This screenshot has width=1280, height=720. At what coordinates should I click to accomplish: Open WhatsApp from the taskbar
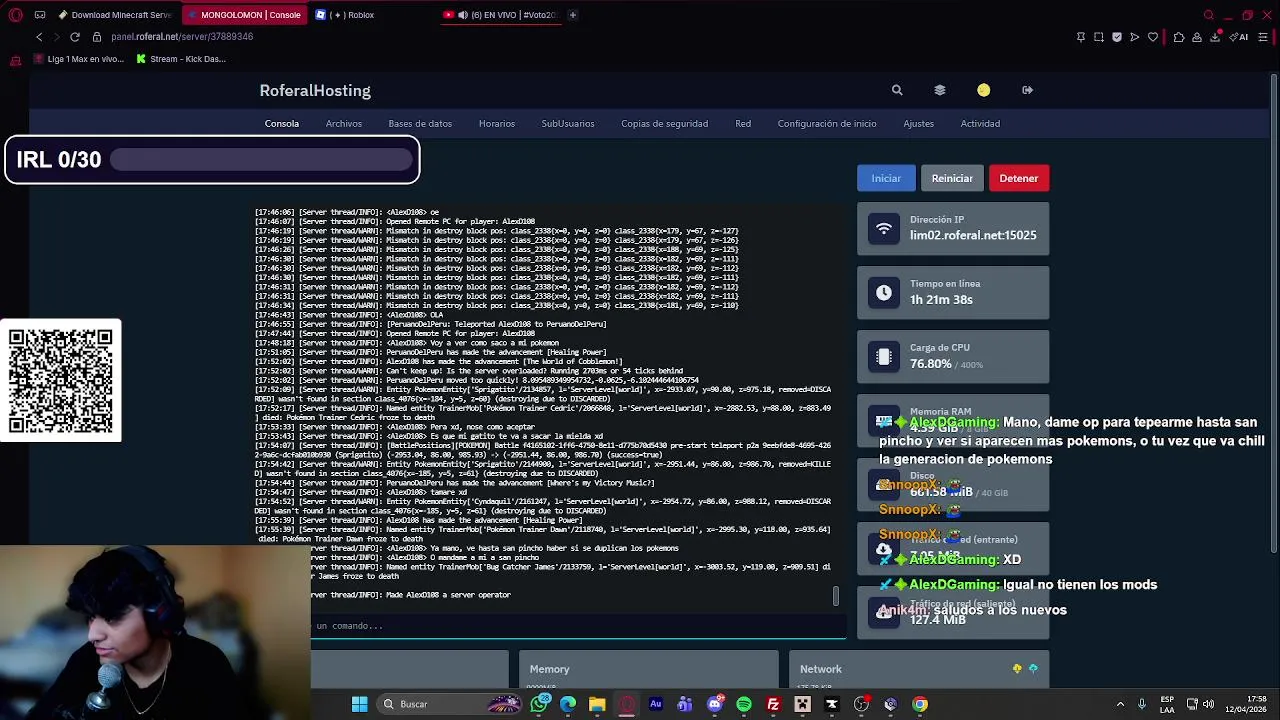click(540, 704)
